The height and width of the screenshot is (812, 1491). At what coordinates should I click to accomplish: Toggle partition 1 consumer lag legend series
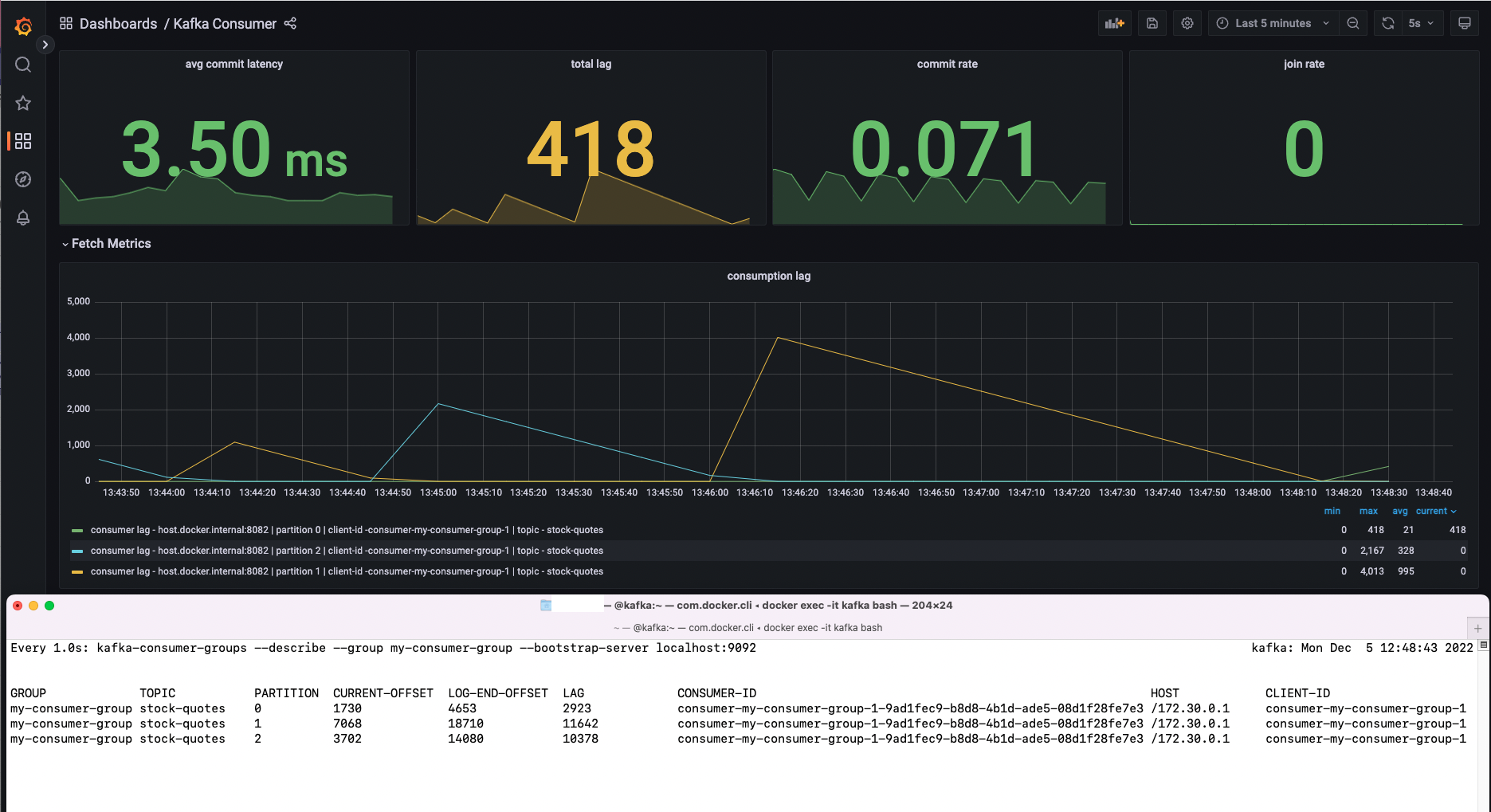point(347,571)
